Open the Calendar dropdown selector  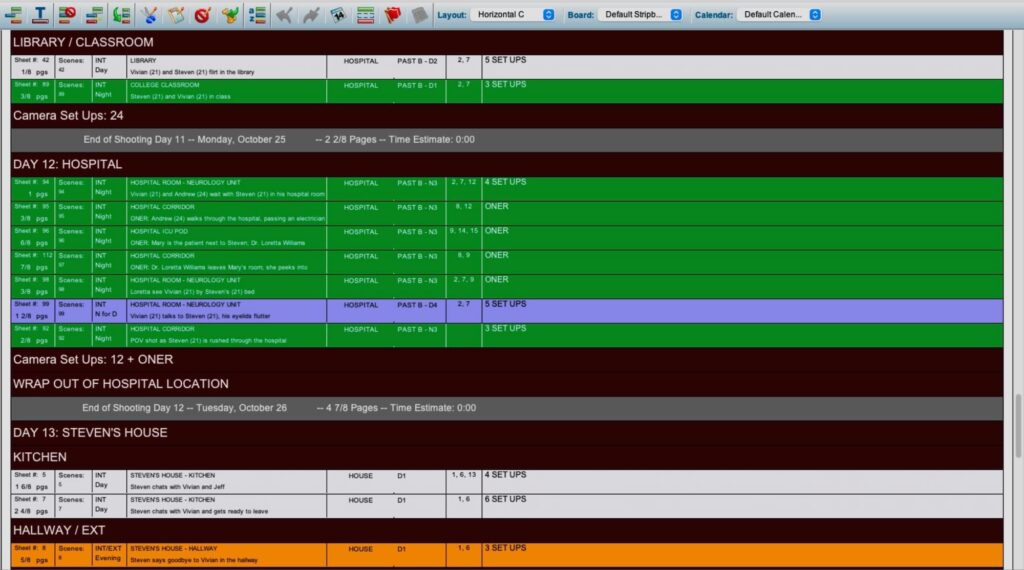(781, 15)
